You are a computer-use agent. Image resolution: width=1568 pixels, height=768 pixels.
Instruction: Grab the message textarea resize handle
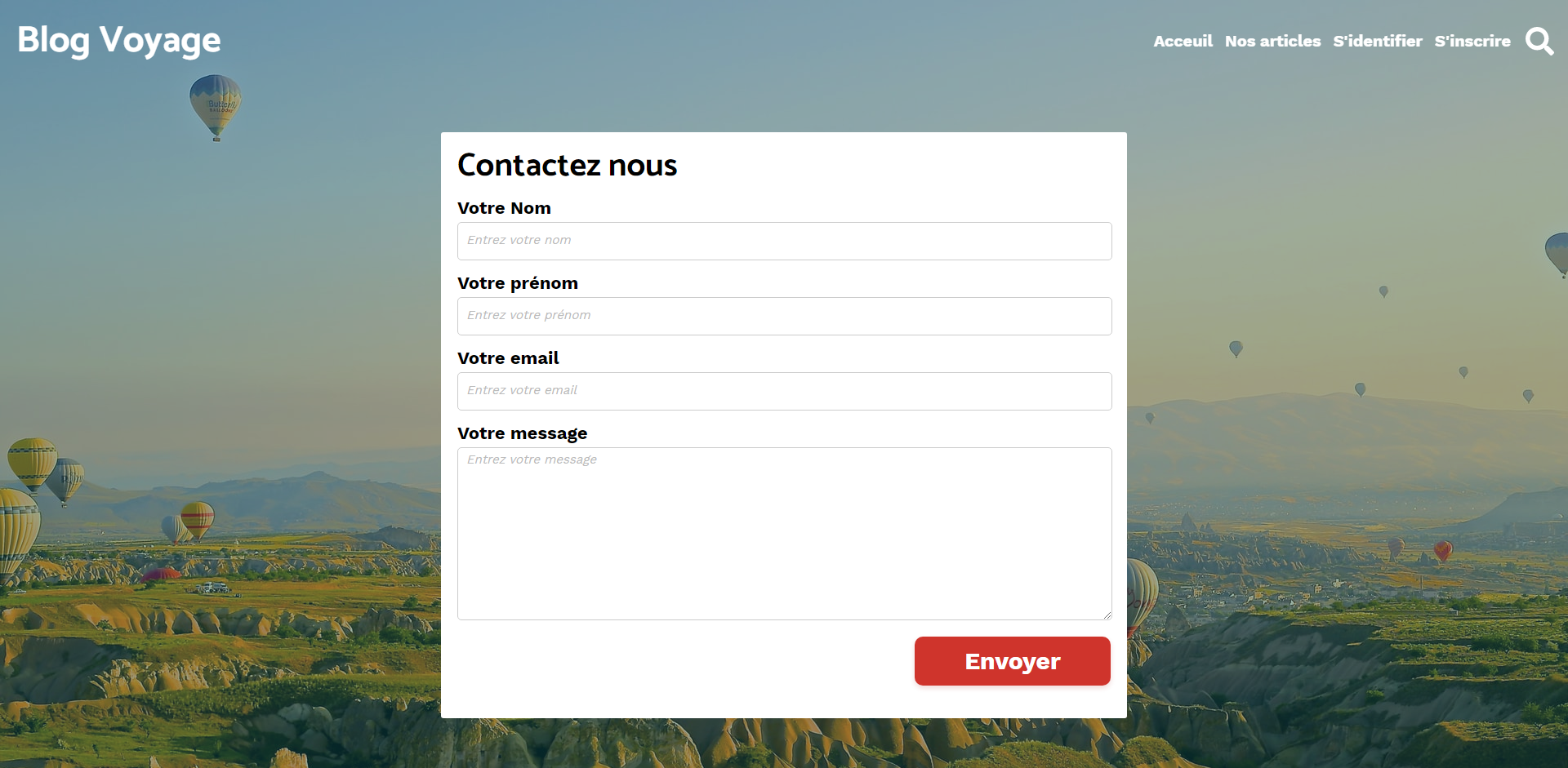[1107, 615]
